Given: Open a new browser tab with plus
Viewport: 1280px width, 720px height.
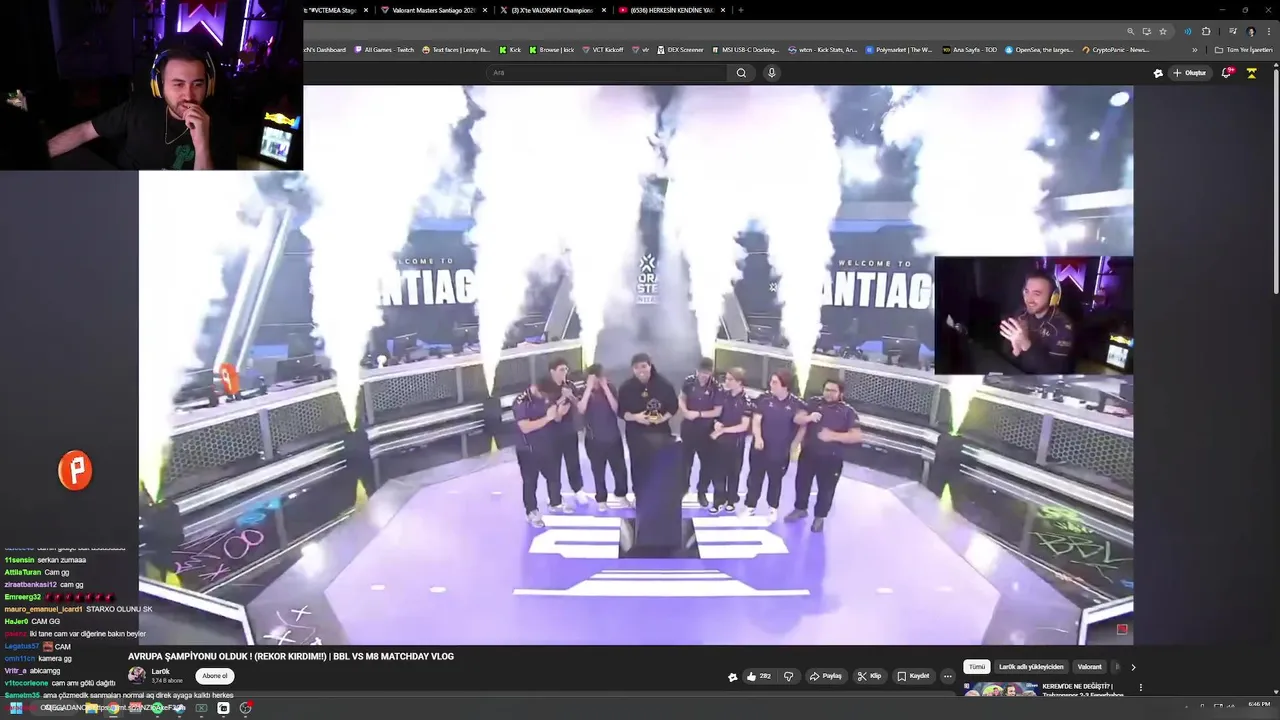Looking at the screenshot, I should coord(740,10).
